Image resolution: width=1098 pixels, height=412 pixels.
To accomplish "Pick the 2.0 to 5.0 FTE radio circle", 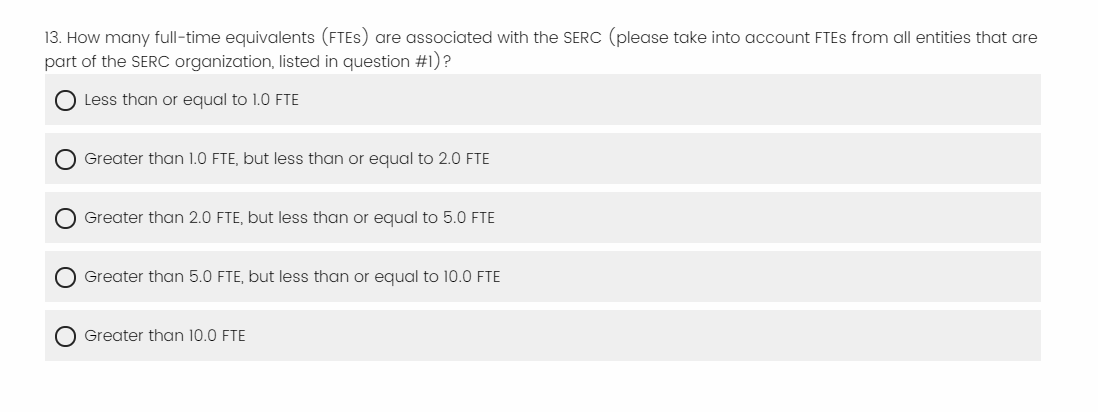I will (67, 218).
